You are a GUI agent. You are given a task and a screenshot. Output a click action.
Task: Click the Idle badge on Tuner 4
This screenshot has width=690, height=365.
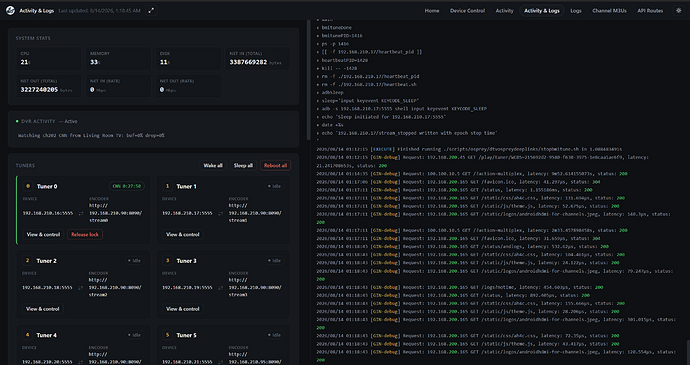point(134,335)
